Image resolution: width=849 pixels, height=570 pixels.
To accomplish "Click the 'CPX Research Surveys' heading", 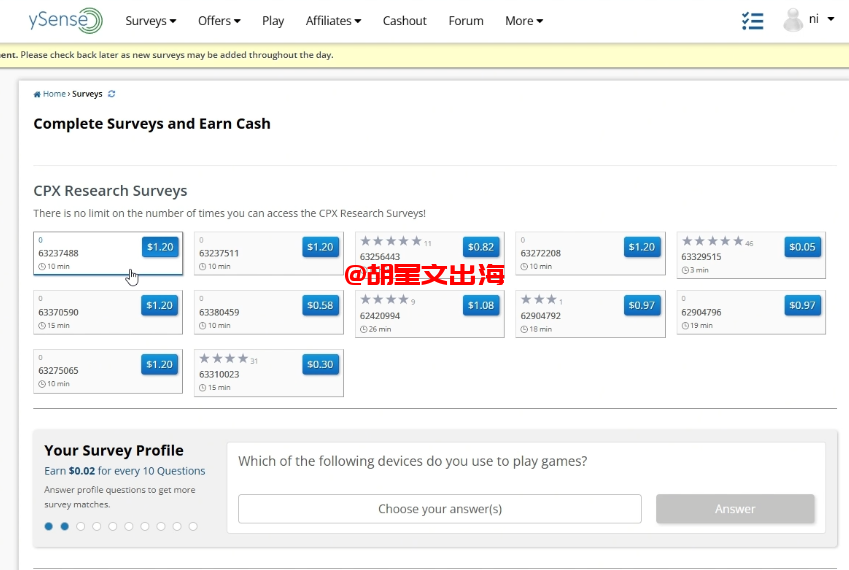I will pyautogui.click(x=110, y=191).
